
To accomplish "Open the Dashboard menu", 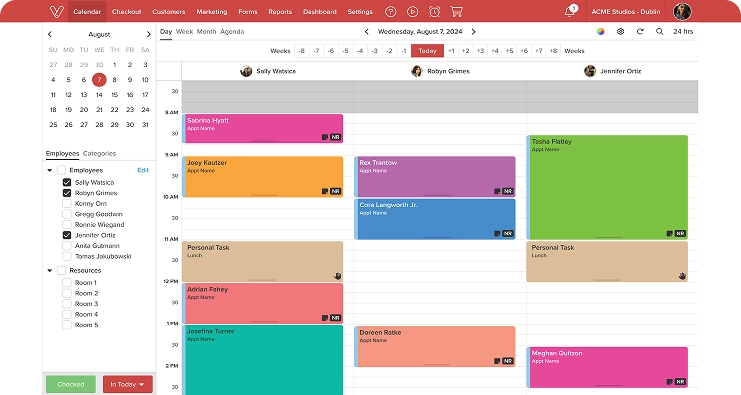I will point(320,11).
